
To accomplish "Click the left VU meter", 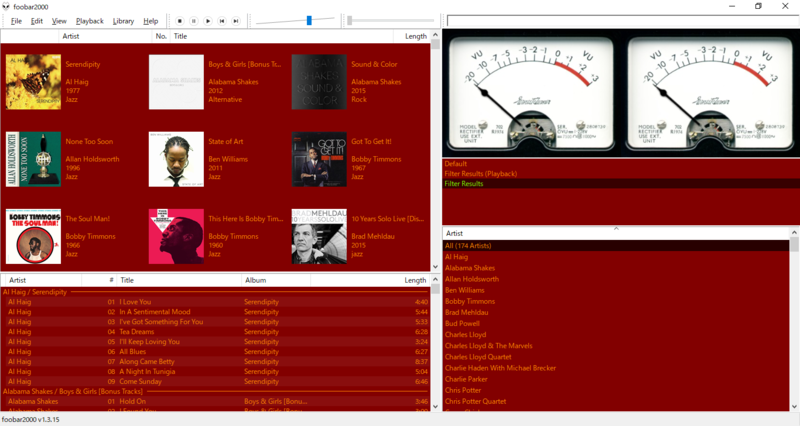I will coord(531,93).
